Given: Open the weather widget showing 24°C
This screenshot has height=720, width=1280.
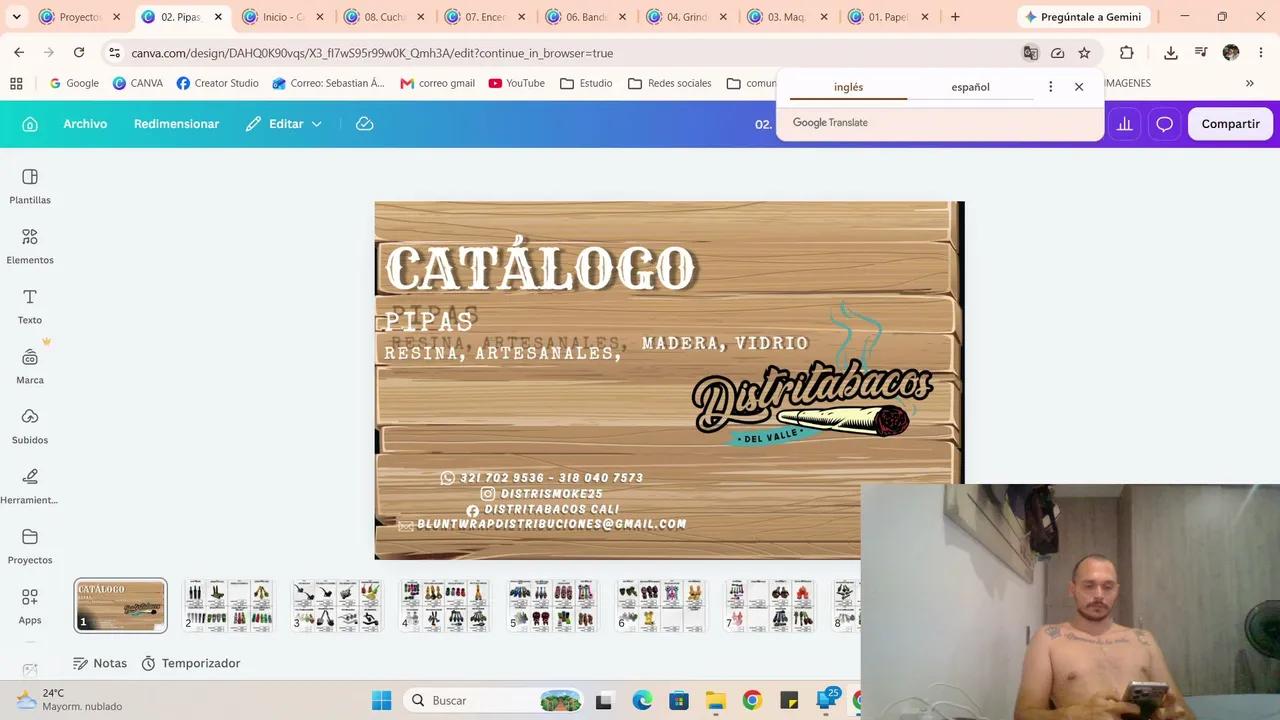Looking at the screenshot, I should pyautogui.click(x=68, y=700).
